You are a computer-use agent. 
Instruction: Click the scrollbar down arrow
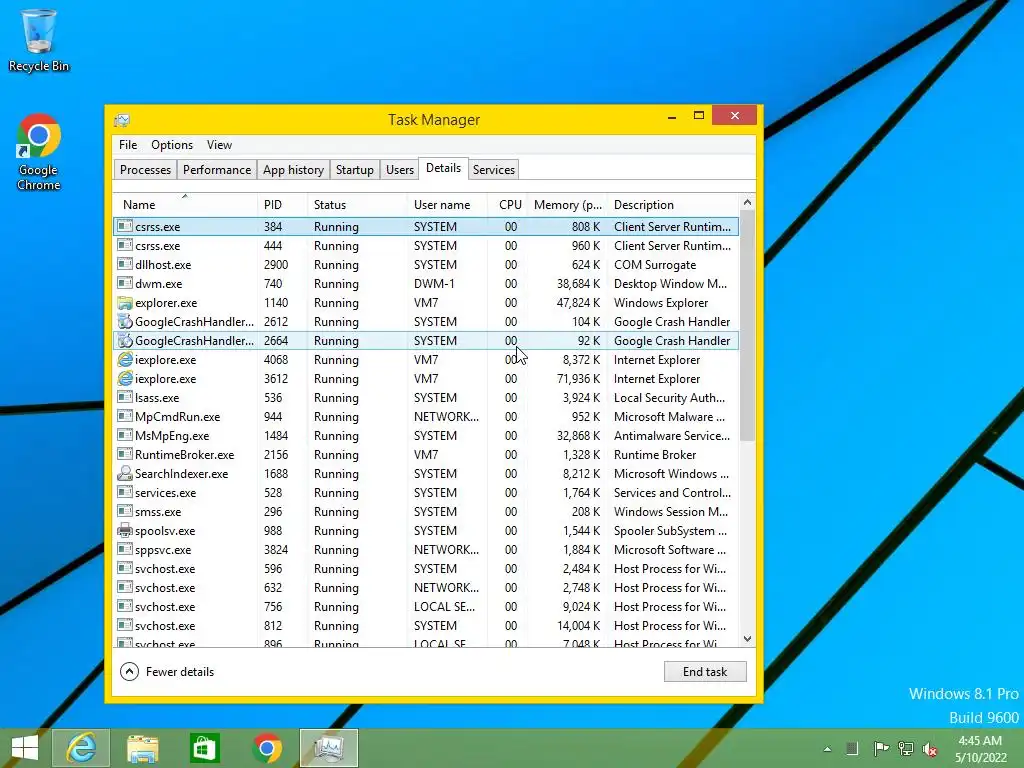(x=748, y=639)
